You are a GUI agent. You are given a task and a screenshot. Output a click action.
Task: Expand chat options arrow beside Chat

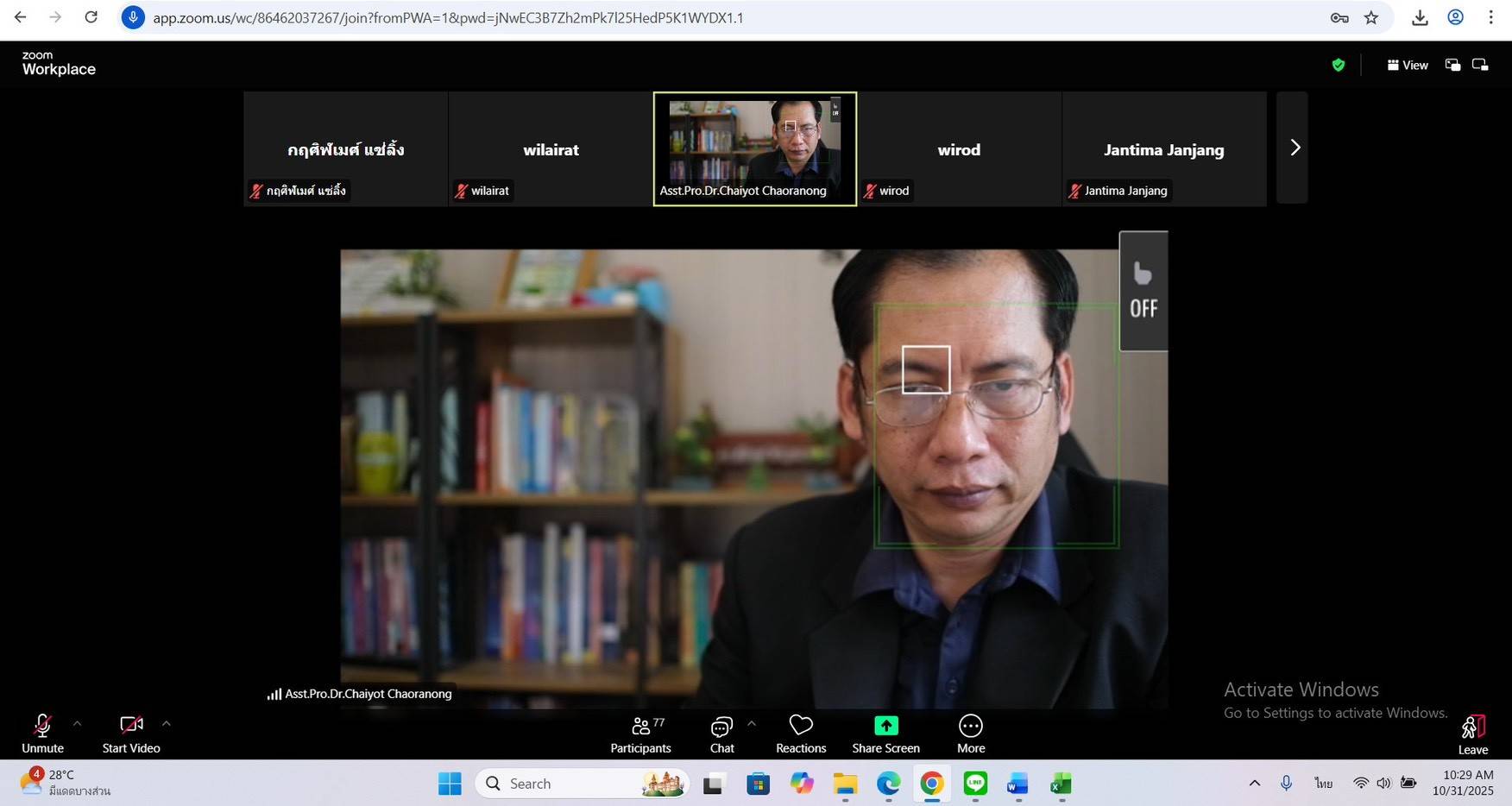click(752, 723)
